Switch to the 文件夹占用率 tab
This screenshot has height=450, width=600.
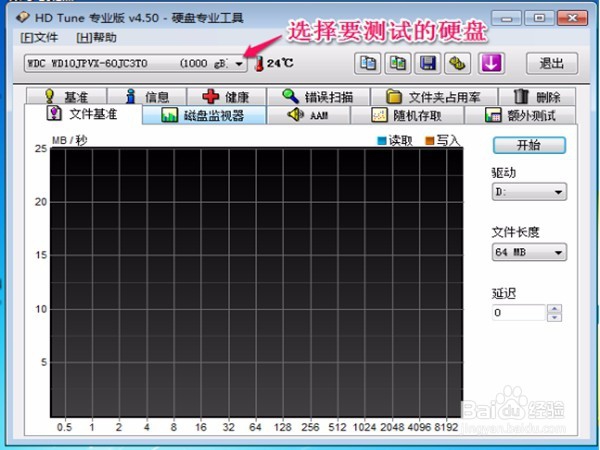[x=434, y=96]
